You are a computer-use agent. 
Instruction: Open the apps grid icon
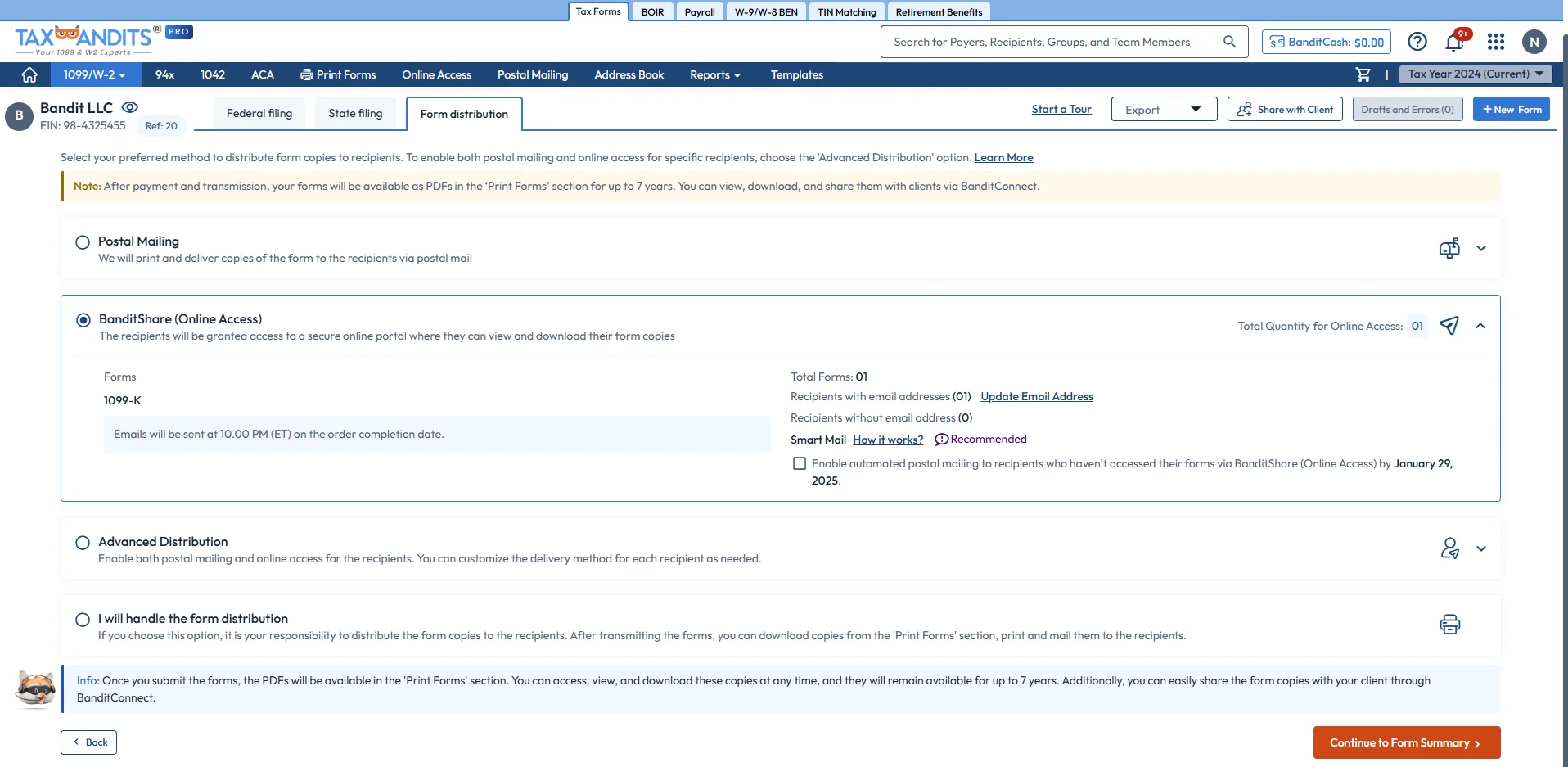coord(1496,42)
